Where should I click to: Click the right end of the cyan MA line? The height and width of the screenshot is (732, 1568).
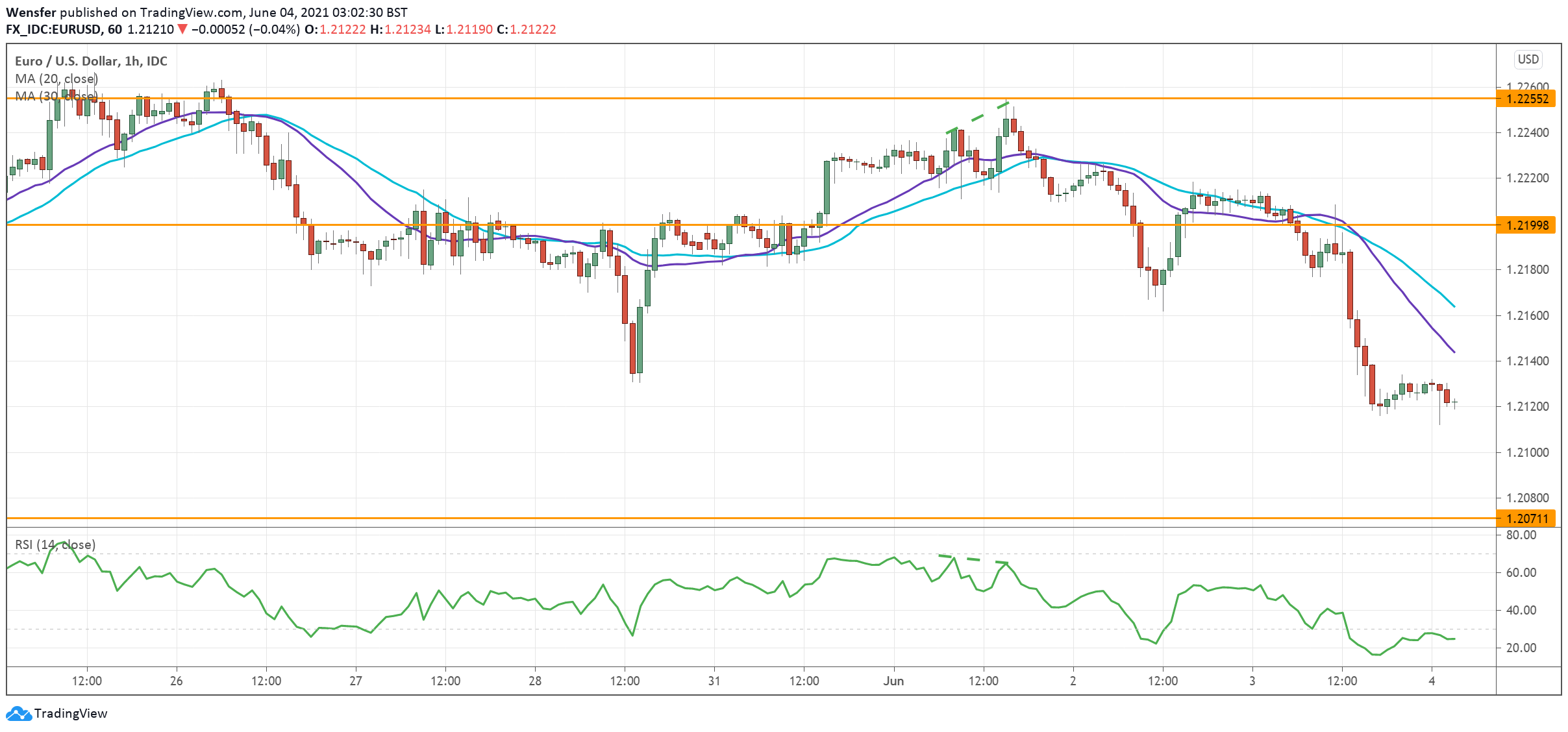(1453, 306)
